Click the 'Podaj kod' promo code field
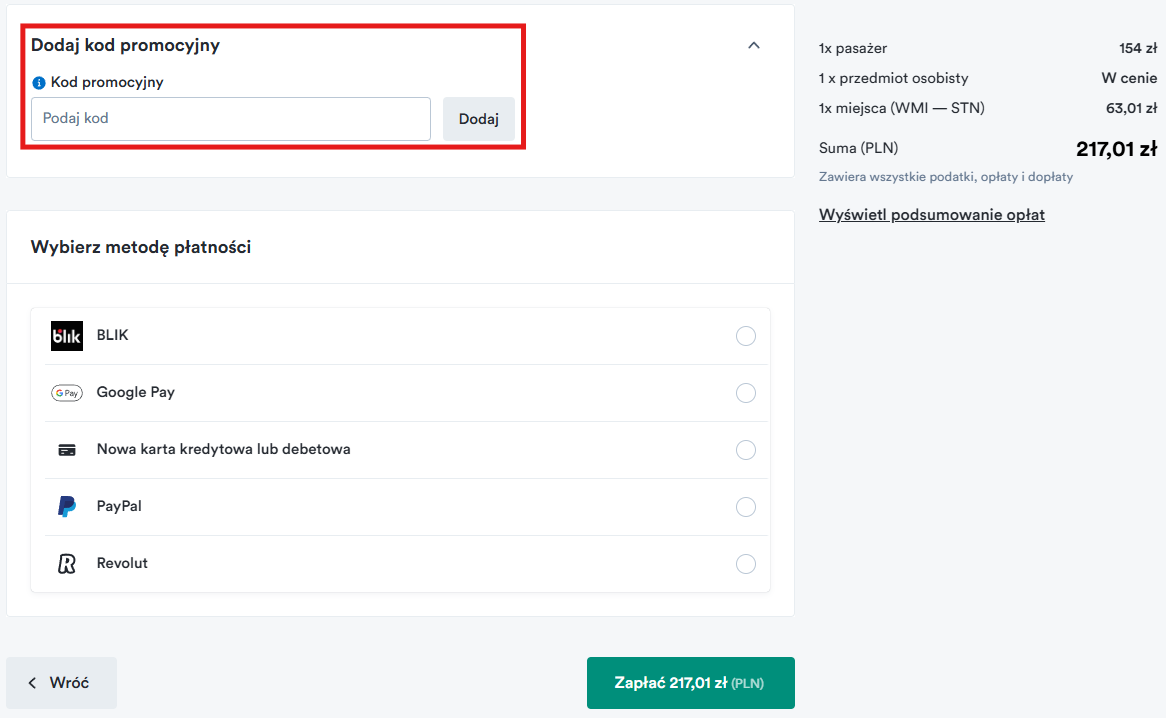 pos(231,119)
